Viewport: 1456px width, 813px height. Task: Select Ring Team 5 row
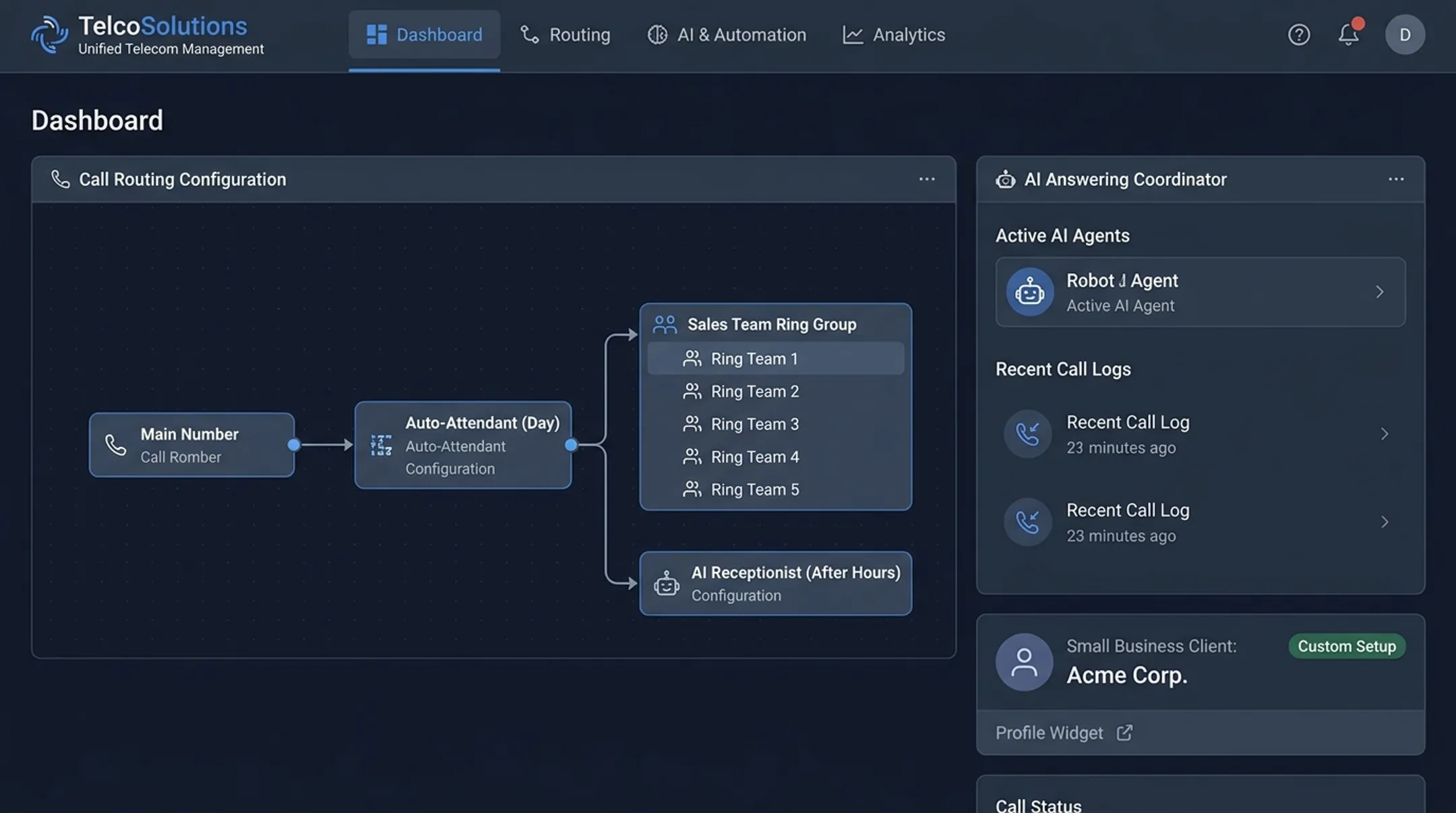(x=776, y=489)
